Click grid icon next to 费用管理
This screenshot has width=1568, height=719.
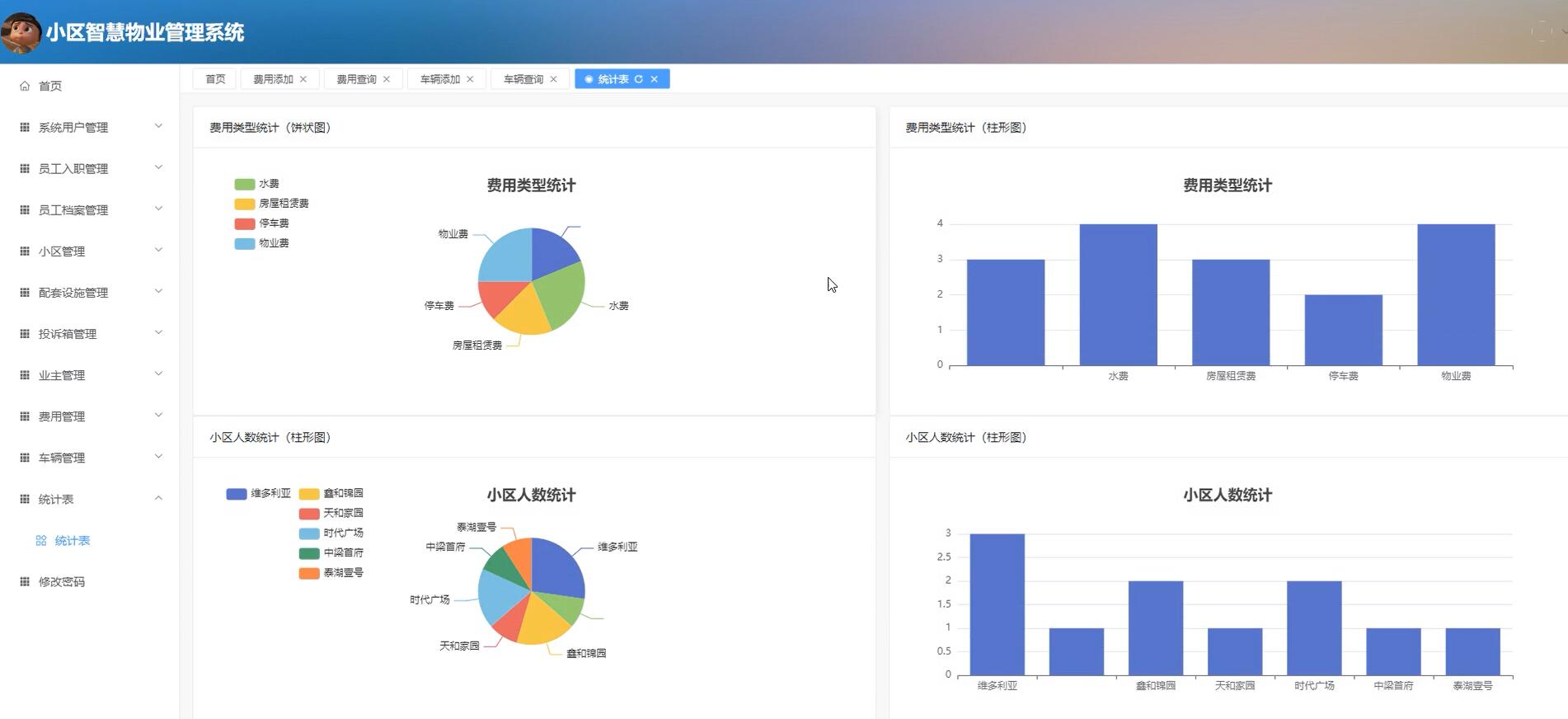tap(25, 416)
